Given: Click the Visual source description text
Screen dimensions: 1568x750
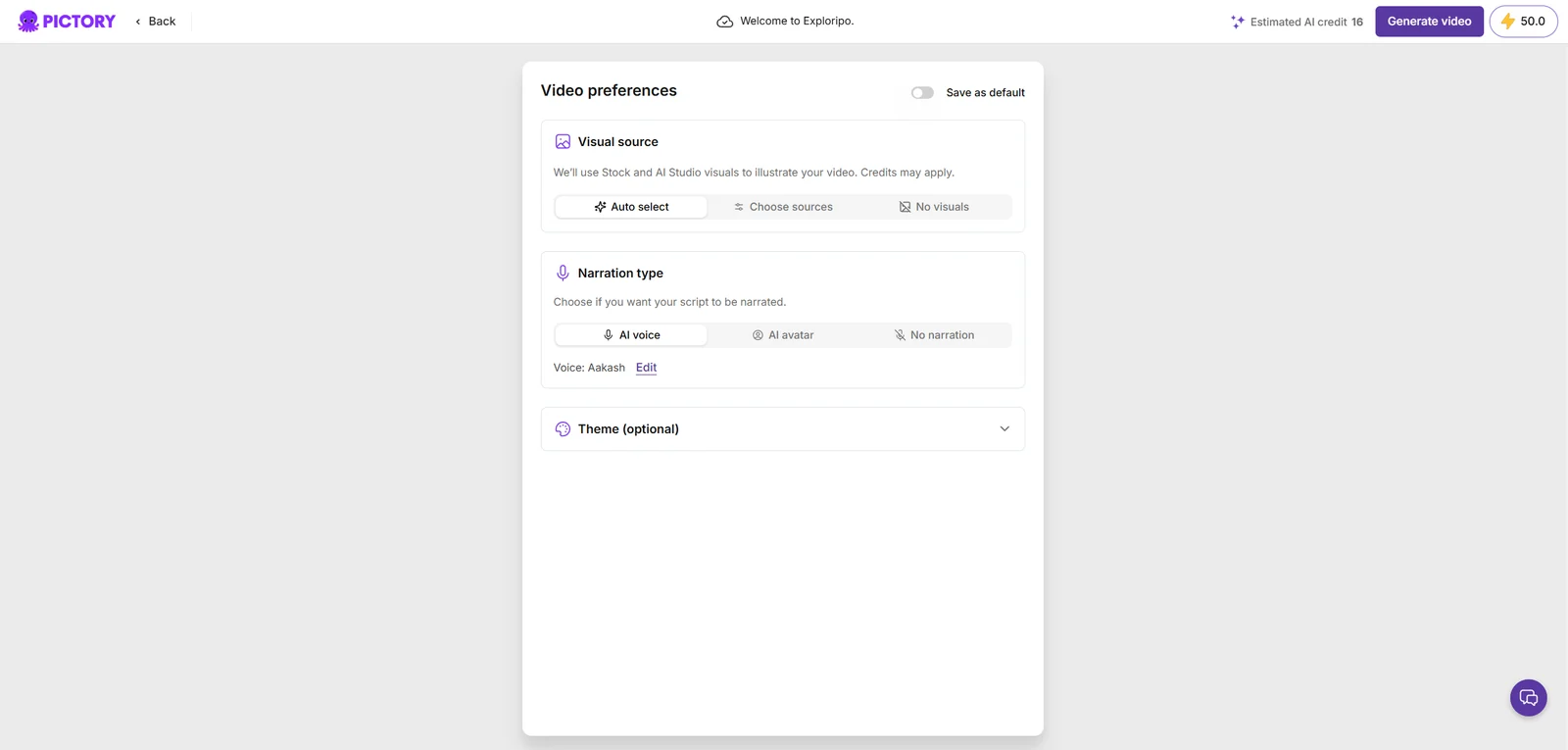Looking at the screenshot, I should pyautogui.click(x=754, y=173).
